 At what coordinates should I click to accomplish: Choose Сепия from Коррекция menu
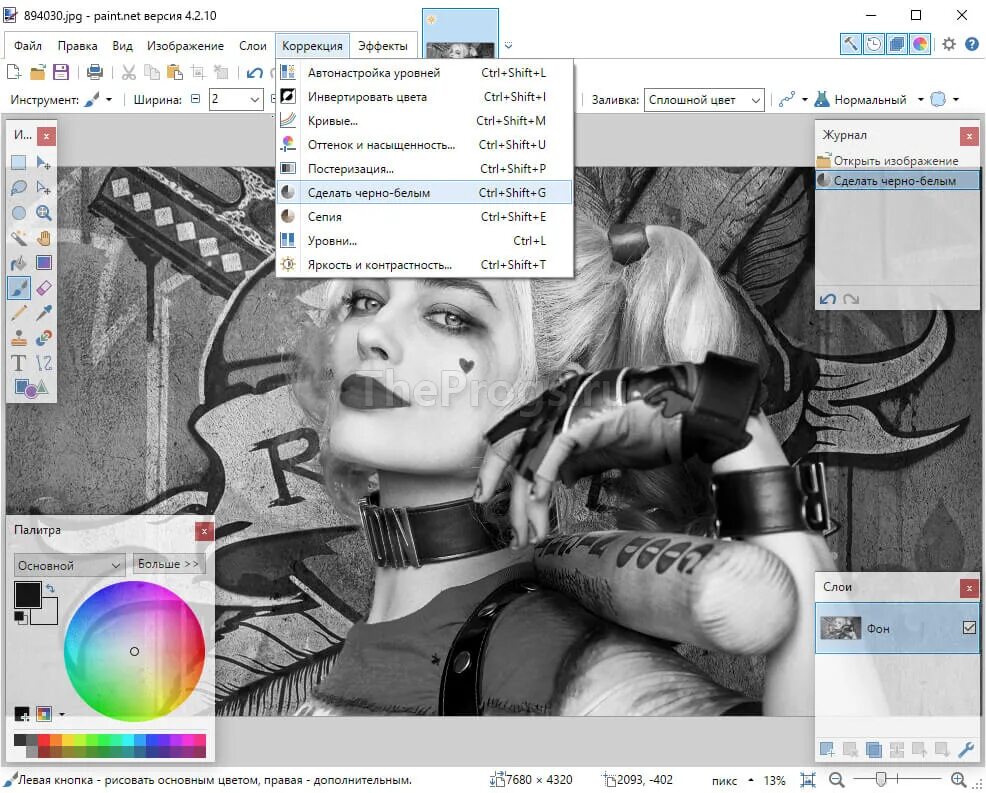424,216
